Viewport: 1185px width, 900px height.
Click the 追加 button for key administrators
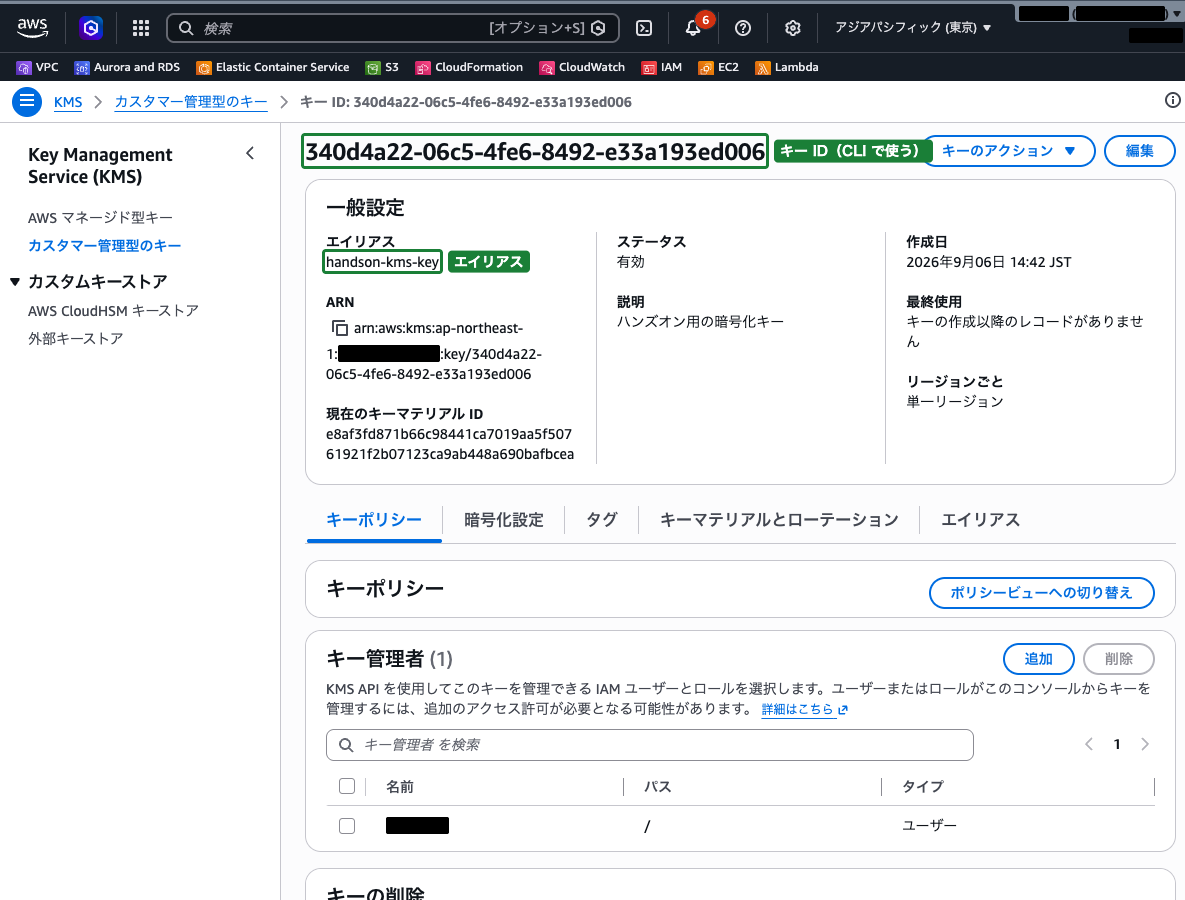click(x=1038, y=659)
